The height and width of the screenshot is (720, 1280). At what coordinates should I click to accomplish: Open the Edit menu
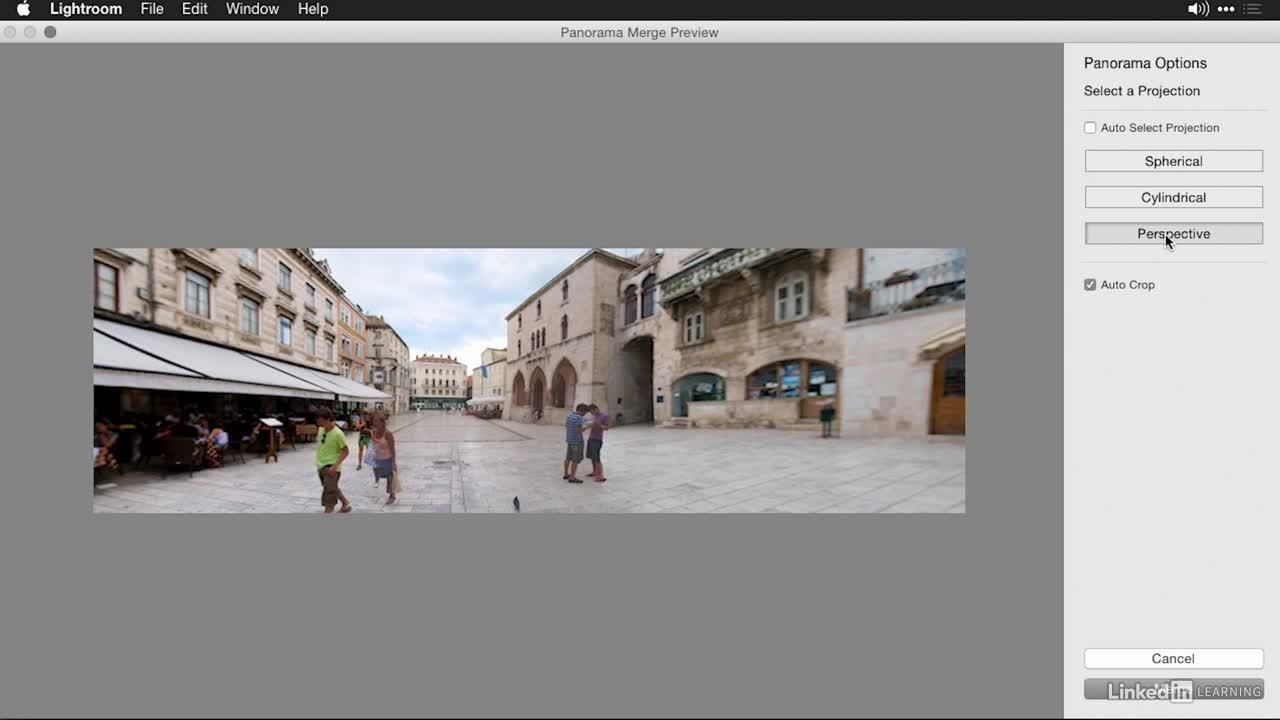point(195,9)
